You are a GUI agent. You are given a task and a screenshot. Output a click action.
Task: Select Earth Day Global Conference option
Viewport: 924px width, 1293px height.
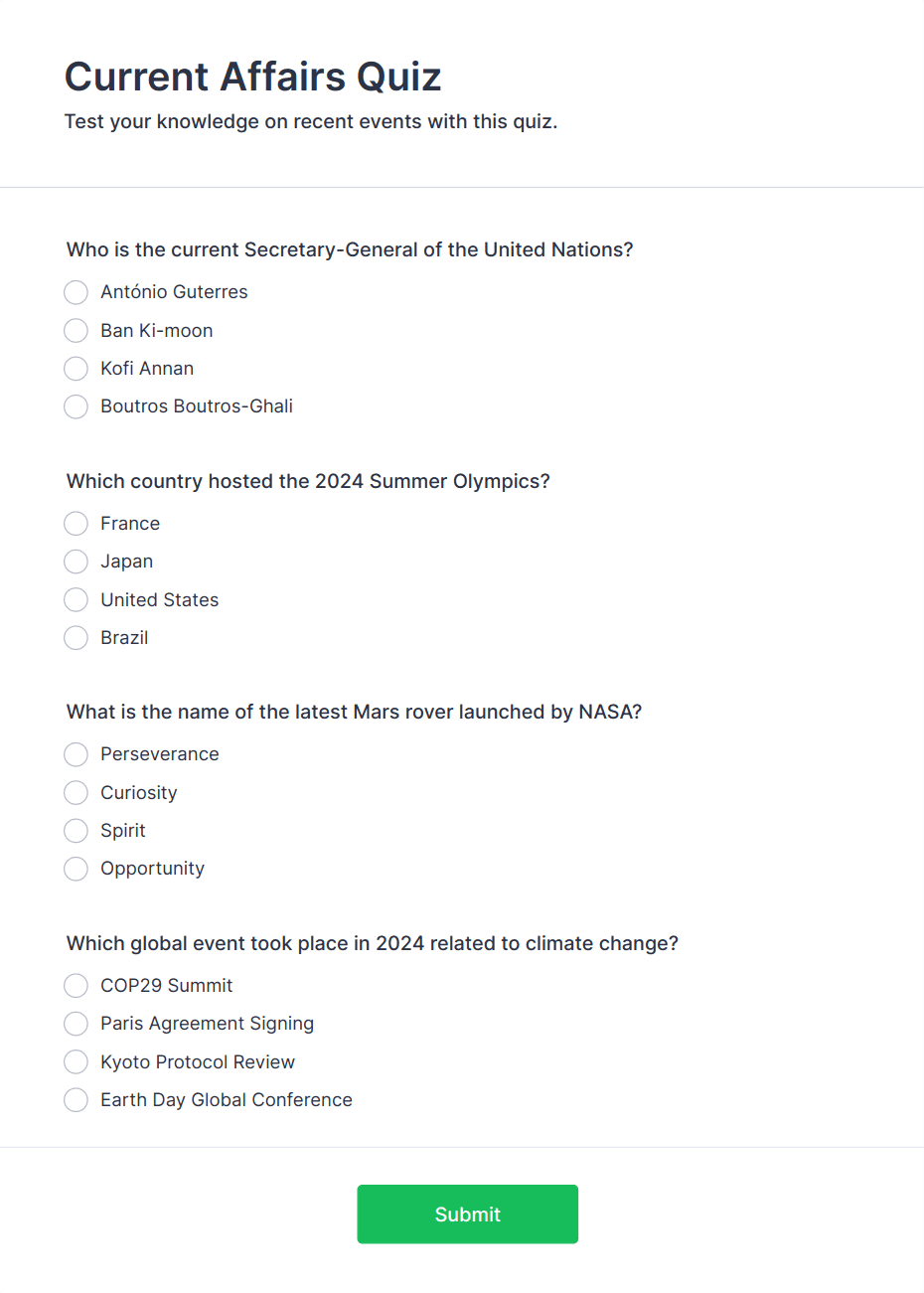pos(77,1100)
